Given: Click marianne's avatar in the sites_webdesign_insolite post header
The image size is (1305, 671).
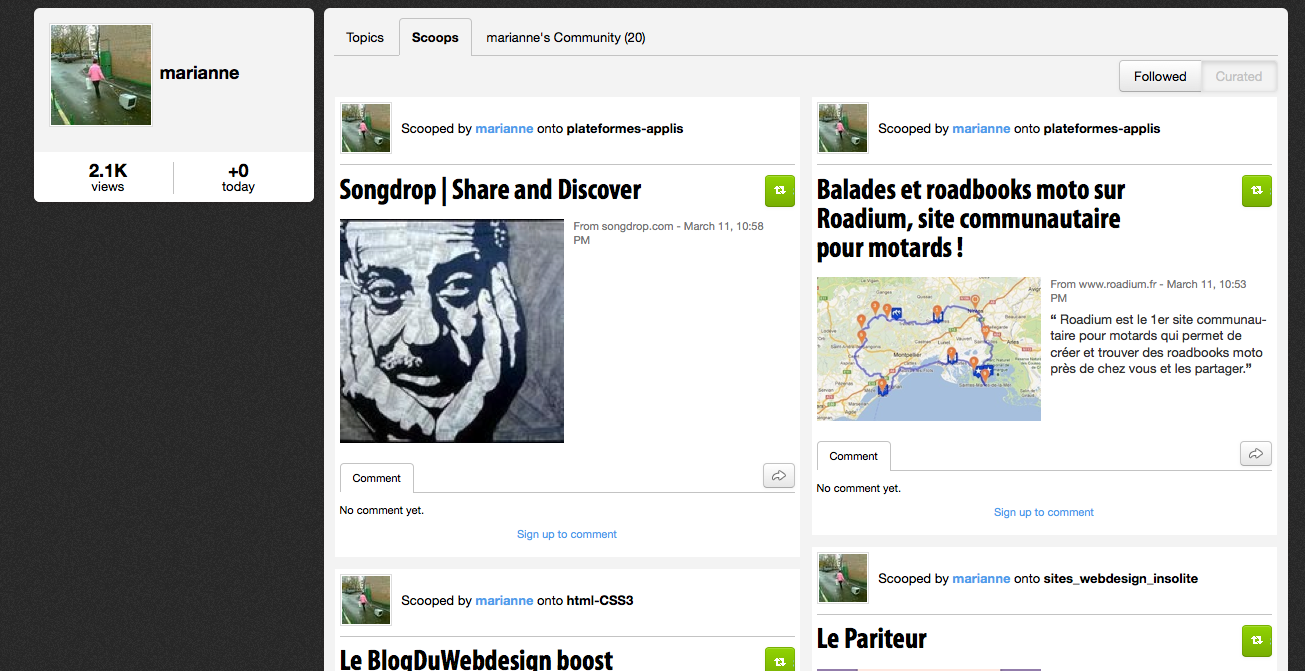Looking at the screenshot, I should pyautogui.click(x=843, y=578).
